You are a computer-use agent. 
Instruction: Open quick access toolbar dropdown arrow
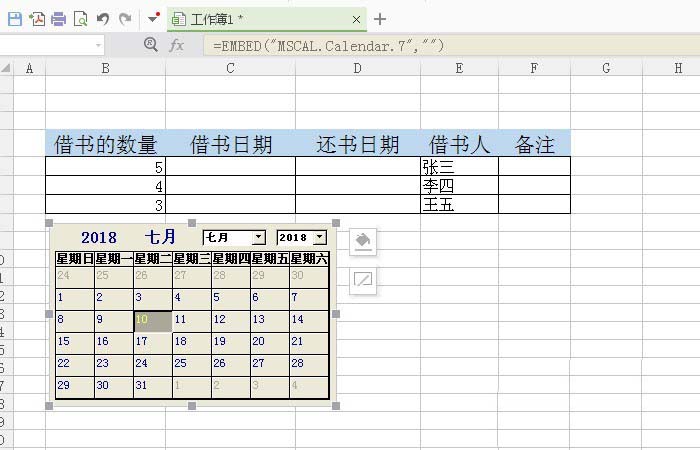tap(154, 18)
